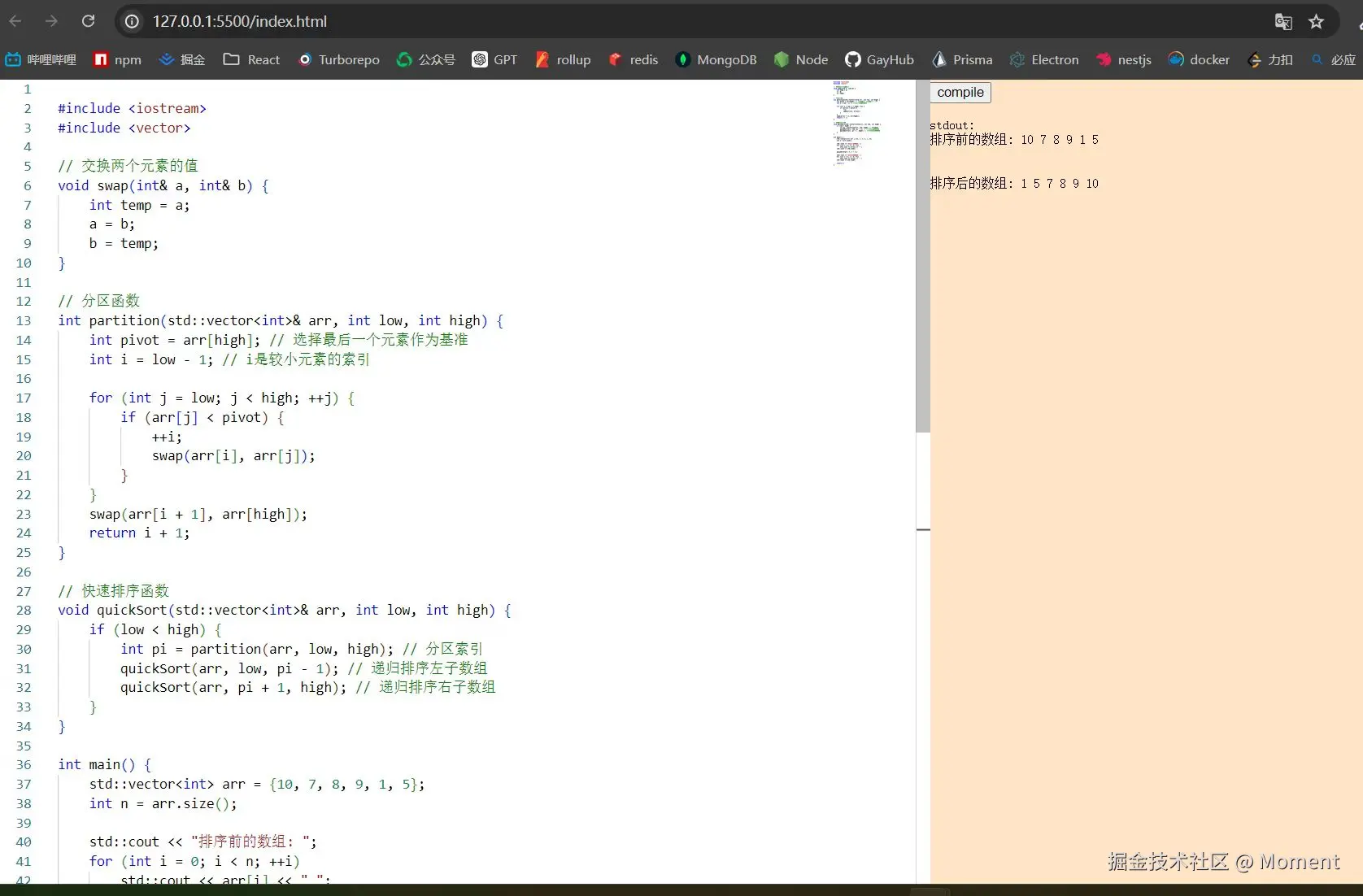View site information for 127.0.0.1
This screenshot has width=1363, height=896.
[132, 21]
